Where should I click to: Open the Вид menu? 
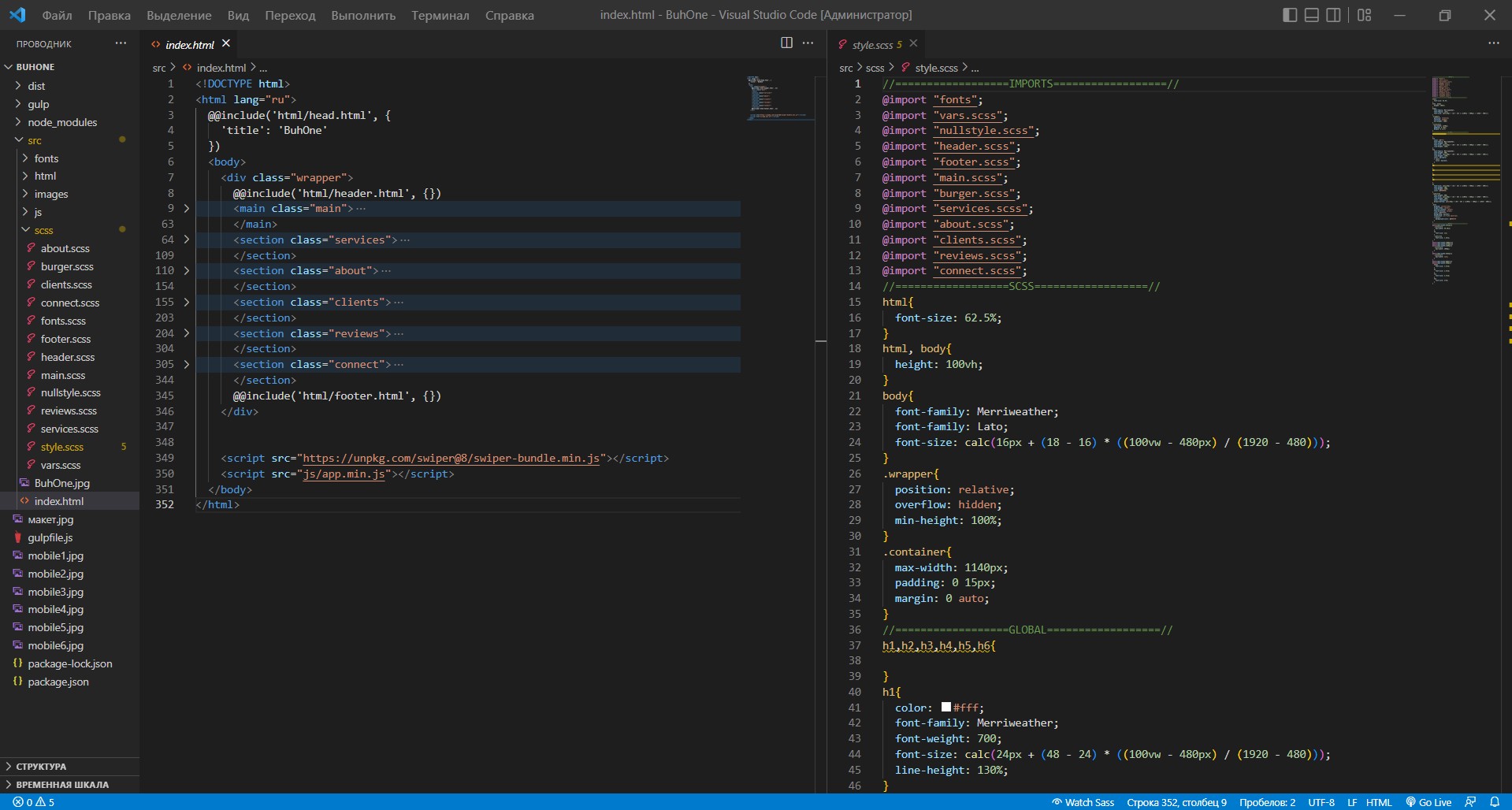tap(238, 15)
